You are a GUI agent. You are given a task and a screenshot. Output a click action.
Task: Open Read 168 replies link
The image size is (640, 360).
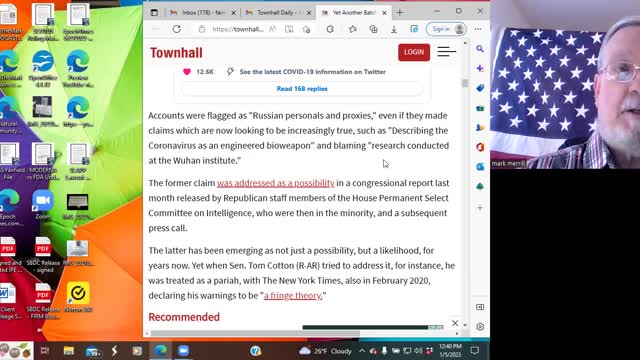coord(302,89)
